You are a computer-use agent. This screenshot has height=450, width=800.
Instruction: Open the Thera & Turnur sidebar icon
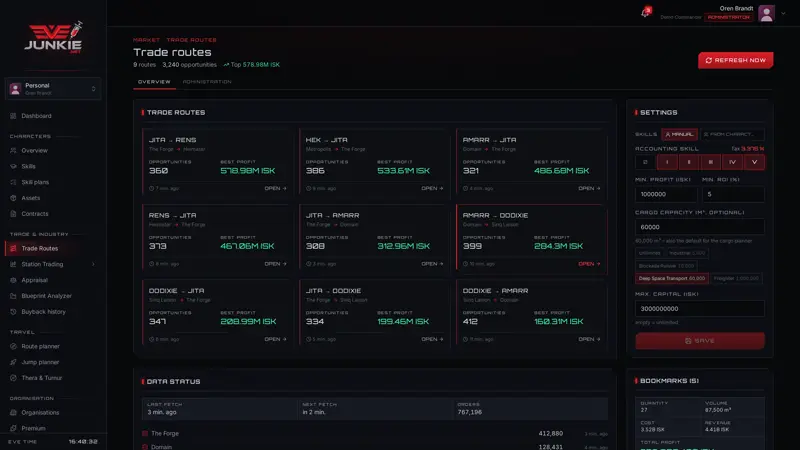point(13,378)
